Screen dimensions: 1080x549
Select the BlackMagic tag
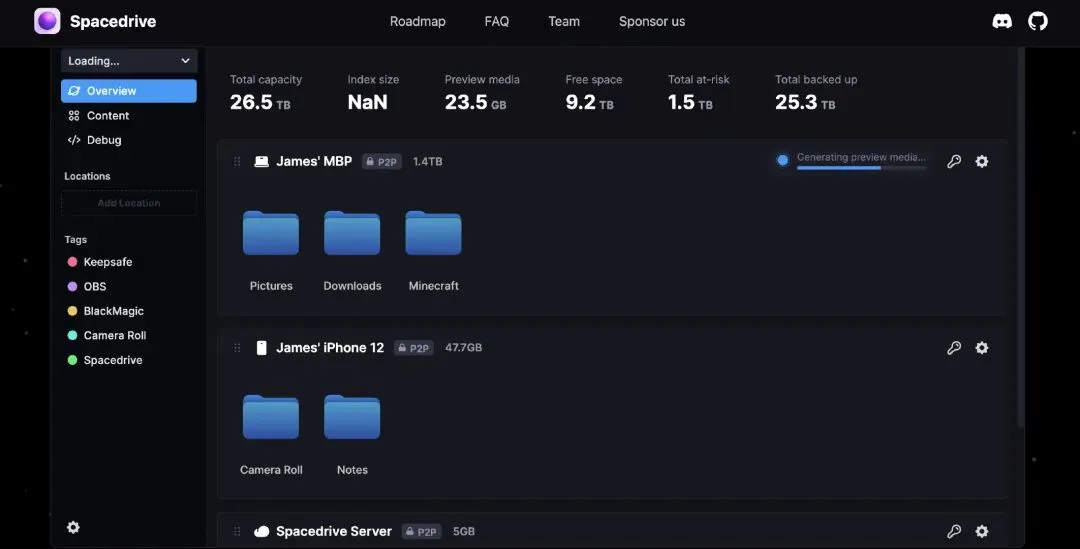pos(105,311)
